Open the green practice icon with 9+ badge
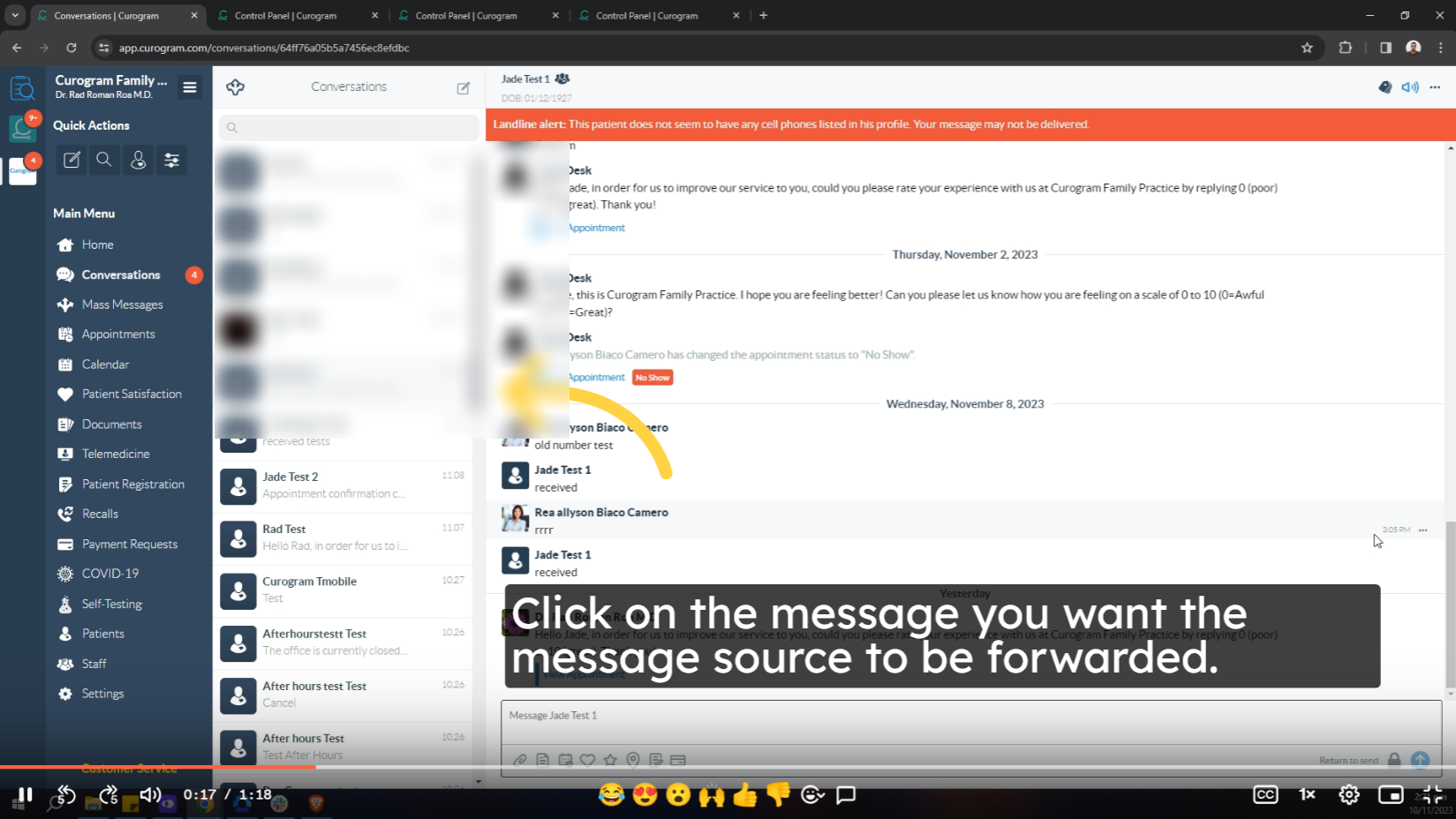 tap(22, 129)
